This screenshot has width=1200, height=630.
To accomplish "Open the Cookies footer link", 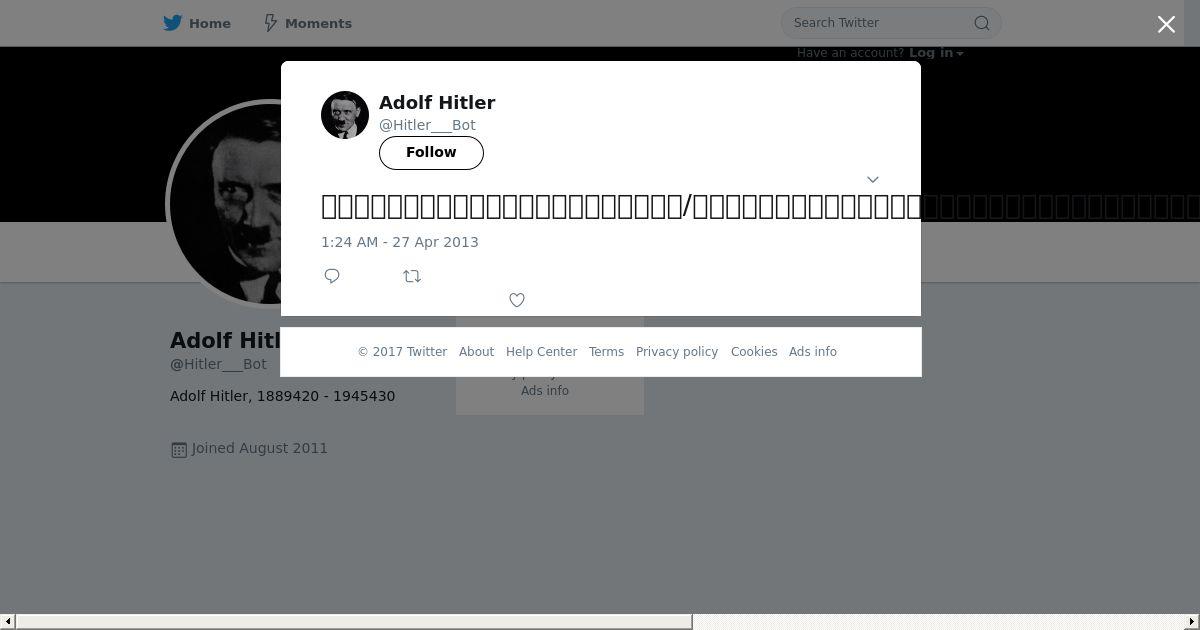I will 754,352.
